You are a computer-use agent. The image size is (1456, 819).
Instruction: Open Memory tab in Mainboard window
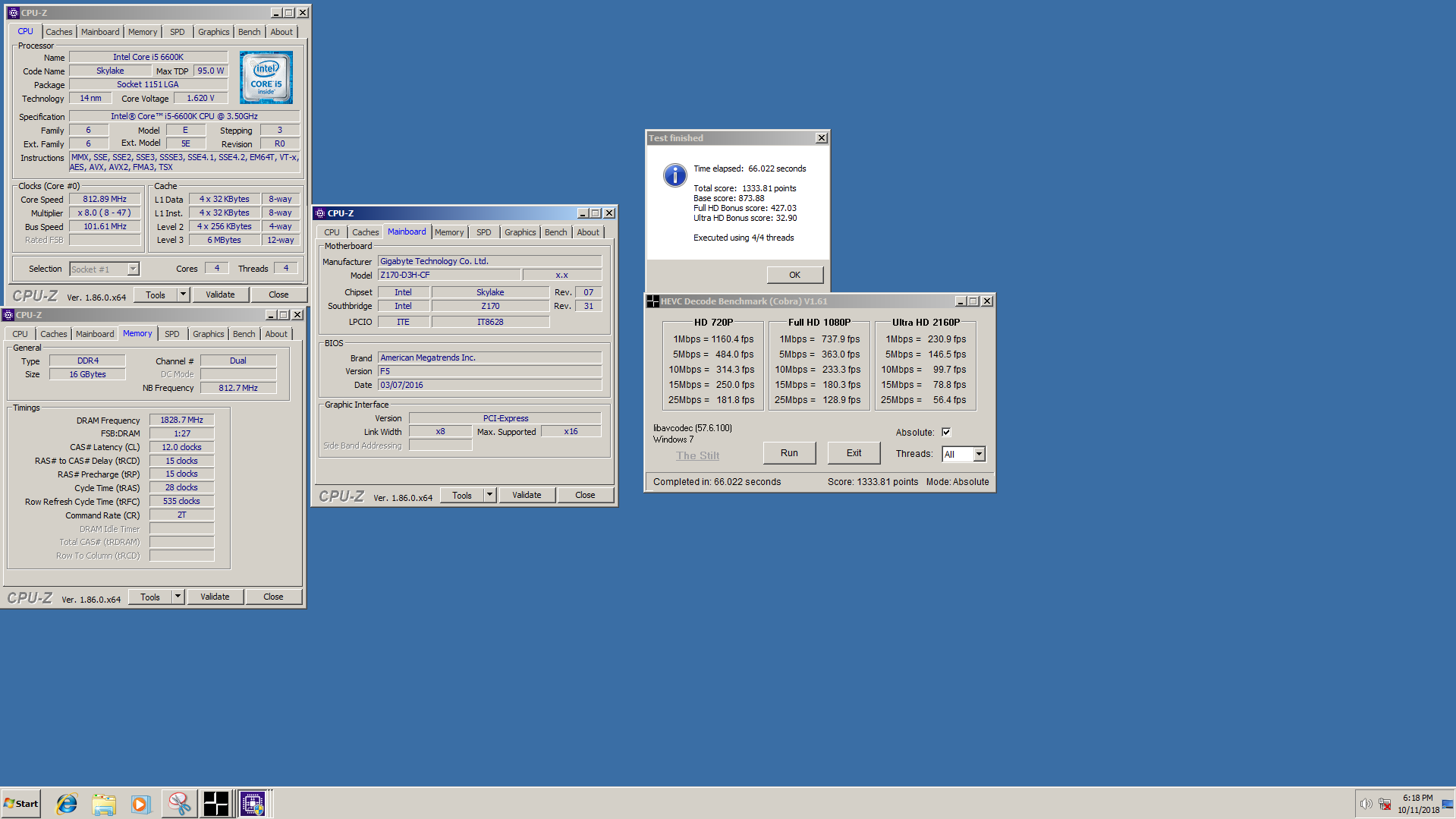point(449,232)
